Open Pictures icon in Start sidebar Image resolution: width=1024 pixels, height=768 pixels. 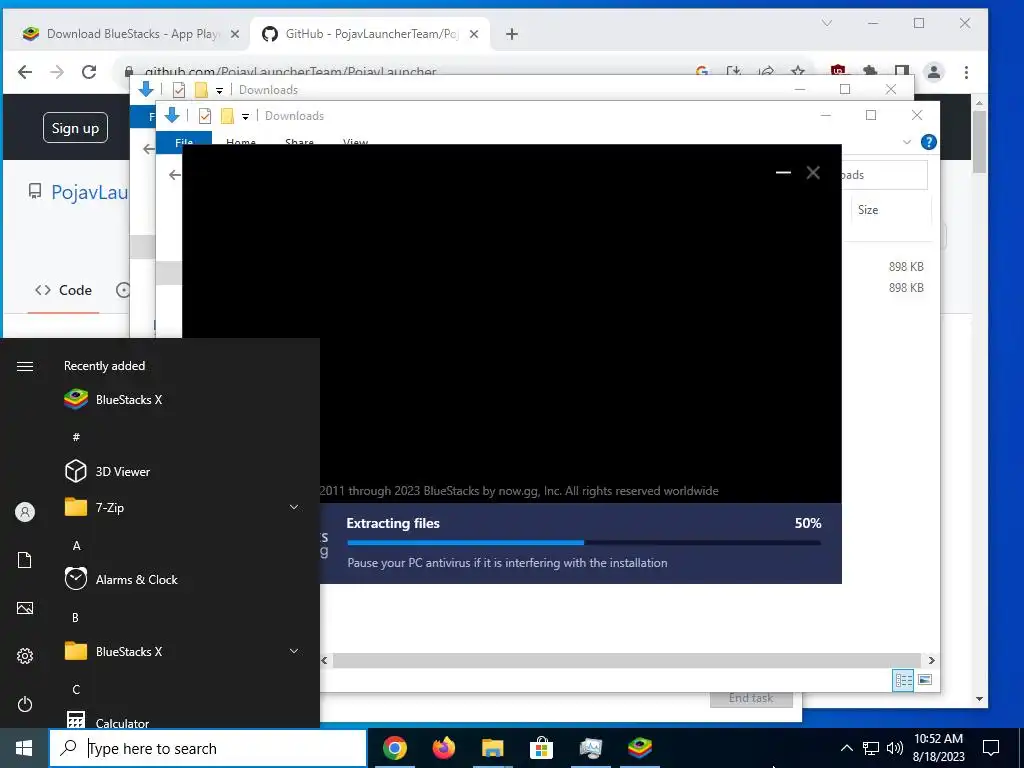pos(25,608)
